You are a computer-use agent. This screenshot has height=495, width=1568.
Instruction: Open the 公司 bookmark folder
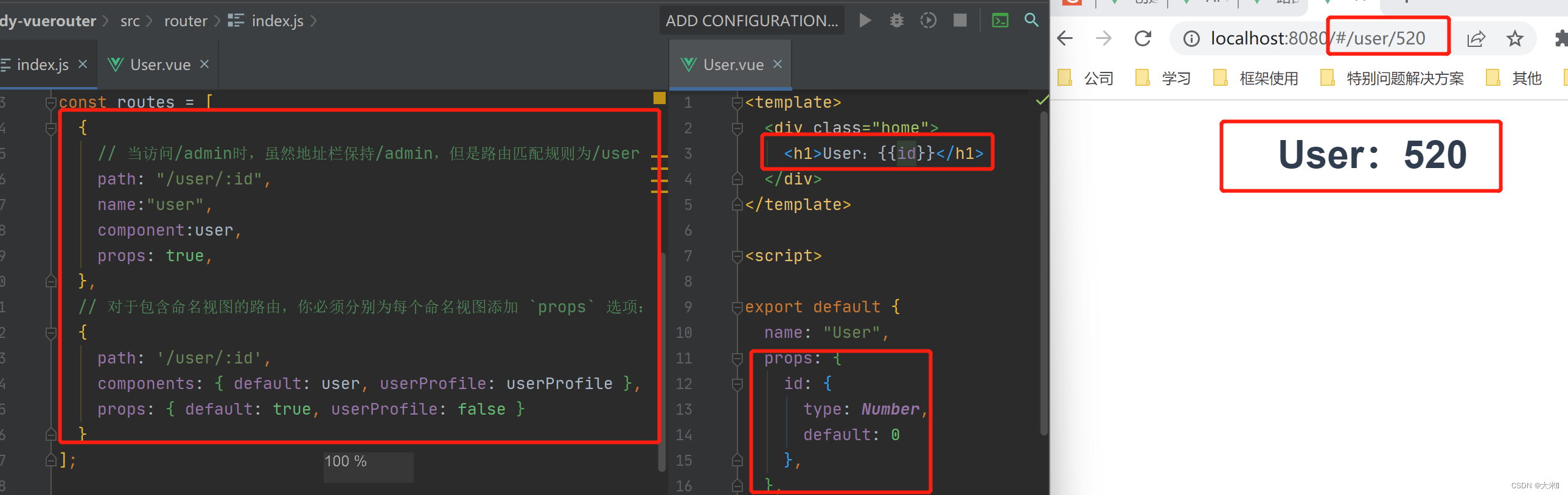pos(1085,78)
